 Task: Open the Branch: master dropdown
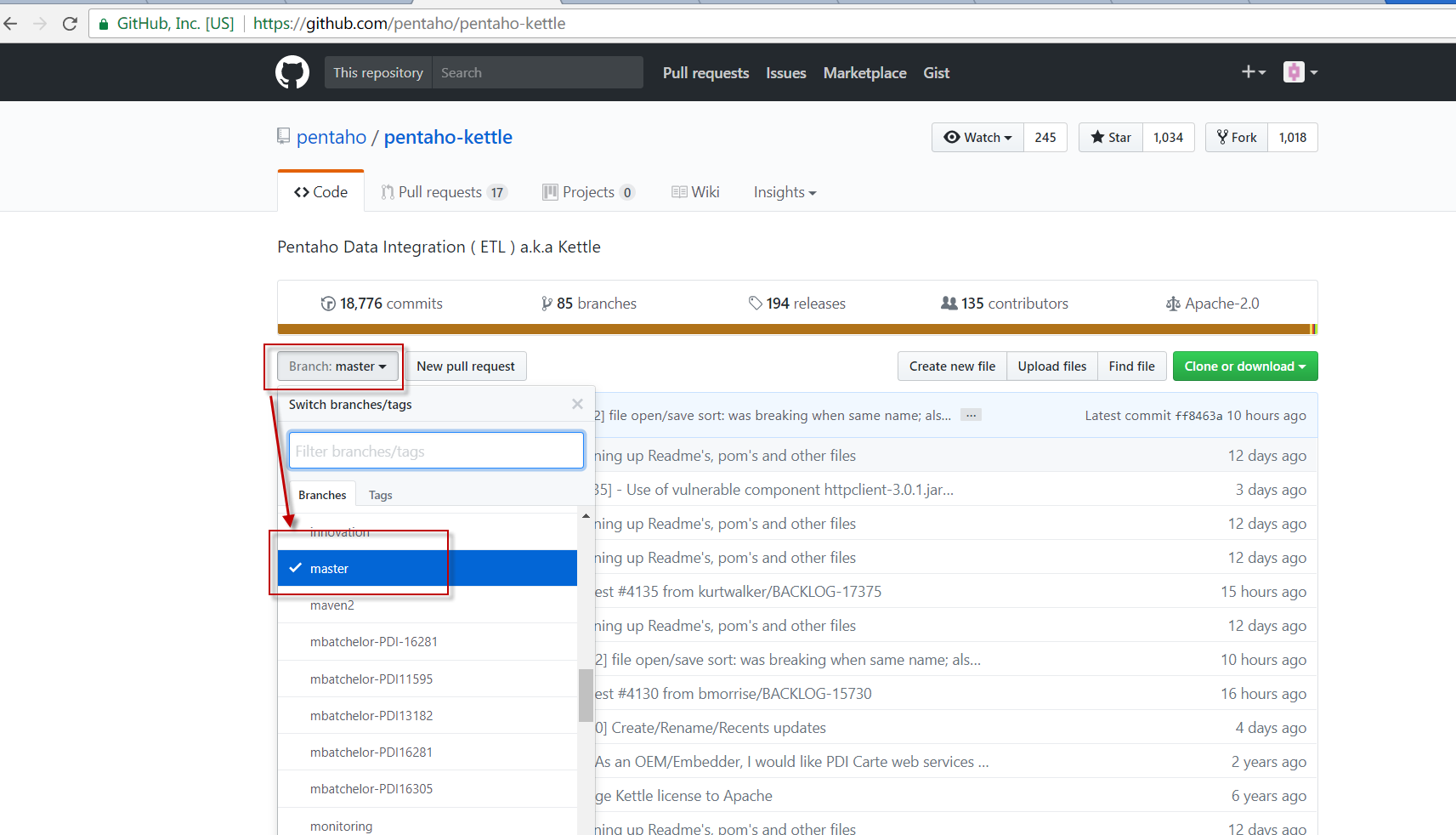(337, 366)
